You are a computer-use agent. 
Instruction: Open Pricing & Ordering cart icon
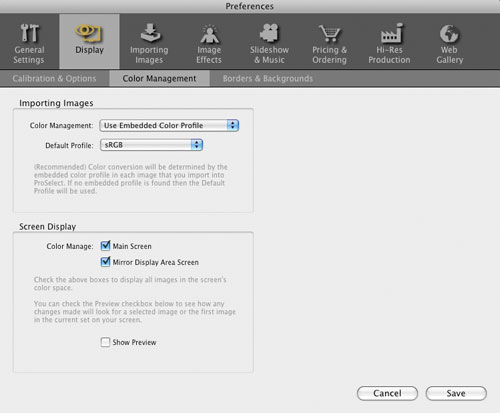pyautogui.click(x=329, y=33)
